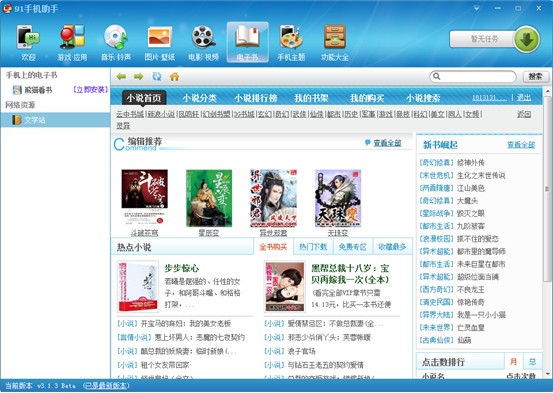The image size is (553, 393).
Task: Open 租个女友带回家 novel link
Action: pyautogui.click(x=165, y=365)
